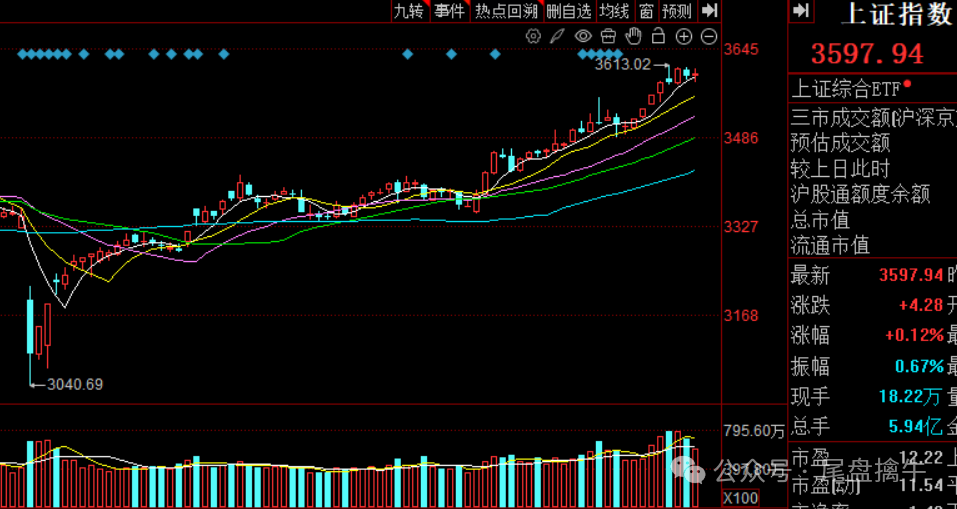Open the toolbox icon in chart toolbar

[608, 36]
